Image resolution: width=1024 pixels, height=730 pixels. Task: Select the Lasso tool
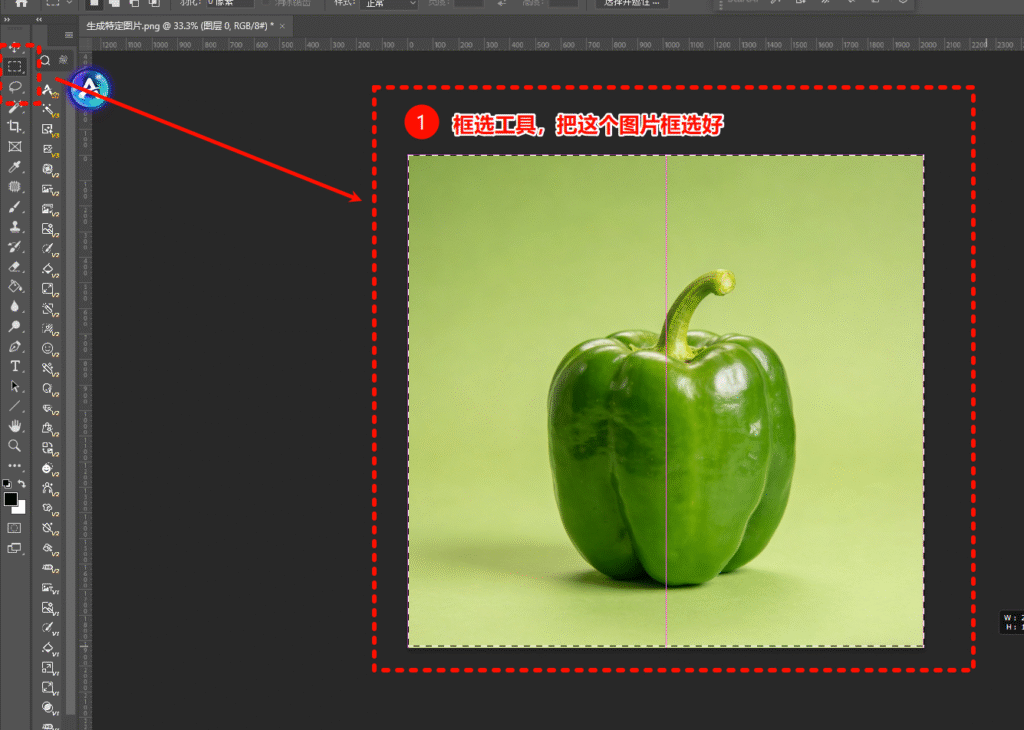pos(15,87)
